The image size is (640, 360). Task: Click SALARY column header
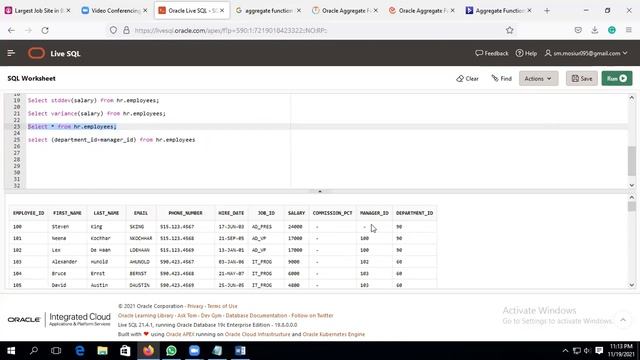(296, 213)
